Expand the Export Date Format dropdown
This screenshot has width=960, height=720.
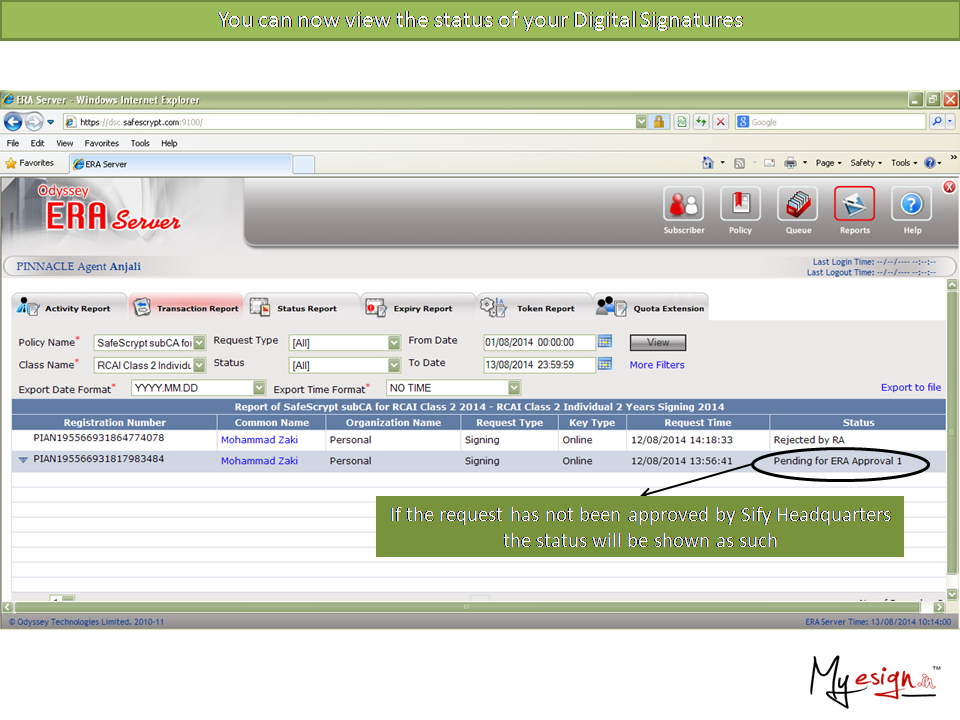(x=259, y=388)
